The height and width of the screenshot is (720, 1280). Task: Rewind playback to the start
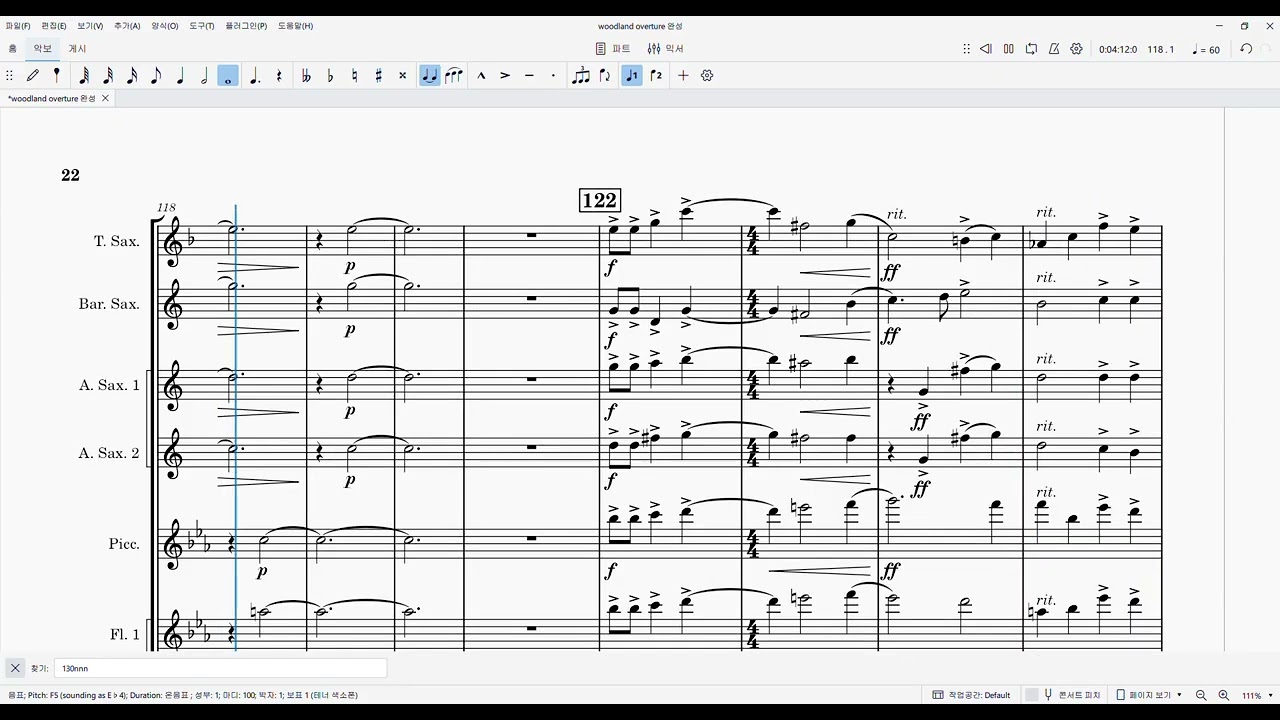point(985,49)
